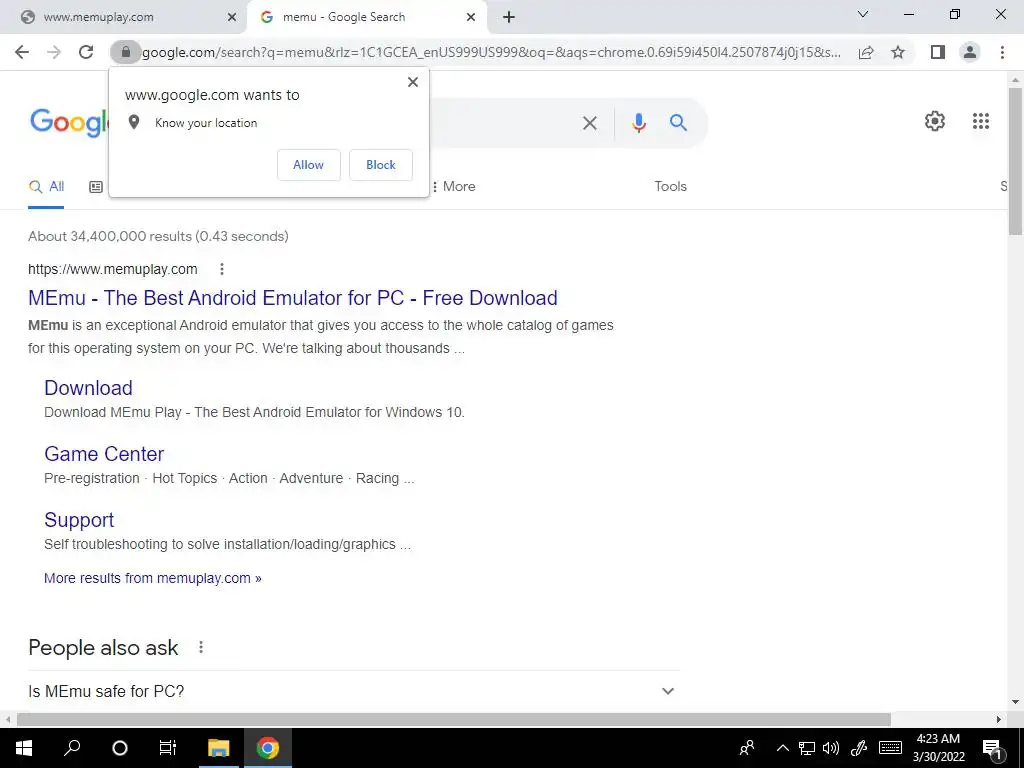The width and height of the screenshot is (1024, 768).
Task: Clear the search box with the X
Action: coord(590,123)
